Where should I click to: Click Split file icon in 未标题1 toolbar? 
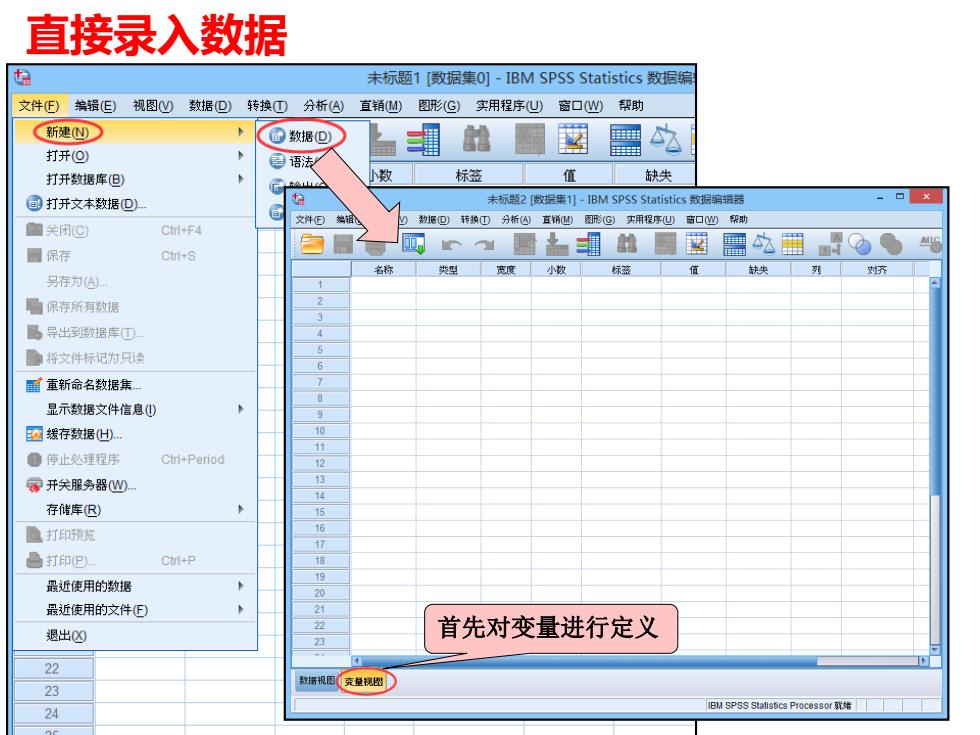pos(625,139)
